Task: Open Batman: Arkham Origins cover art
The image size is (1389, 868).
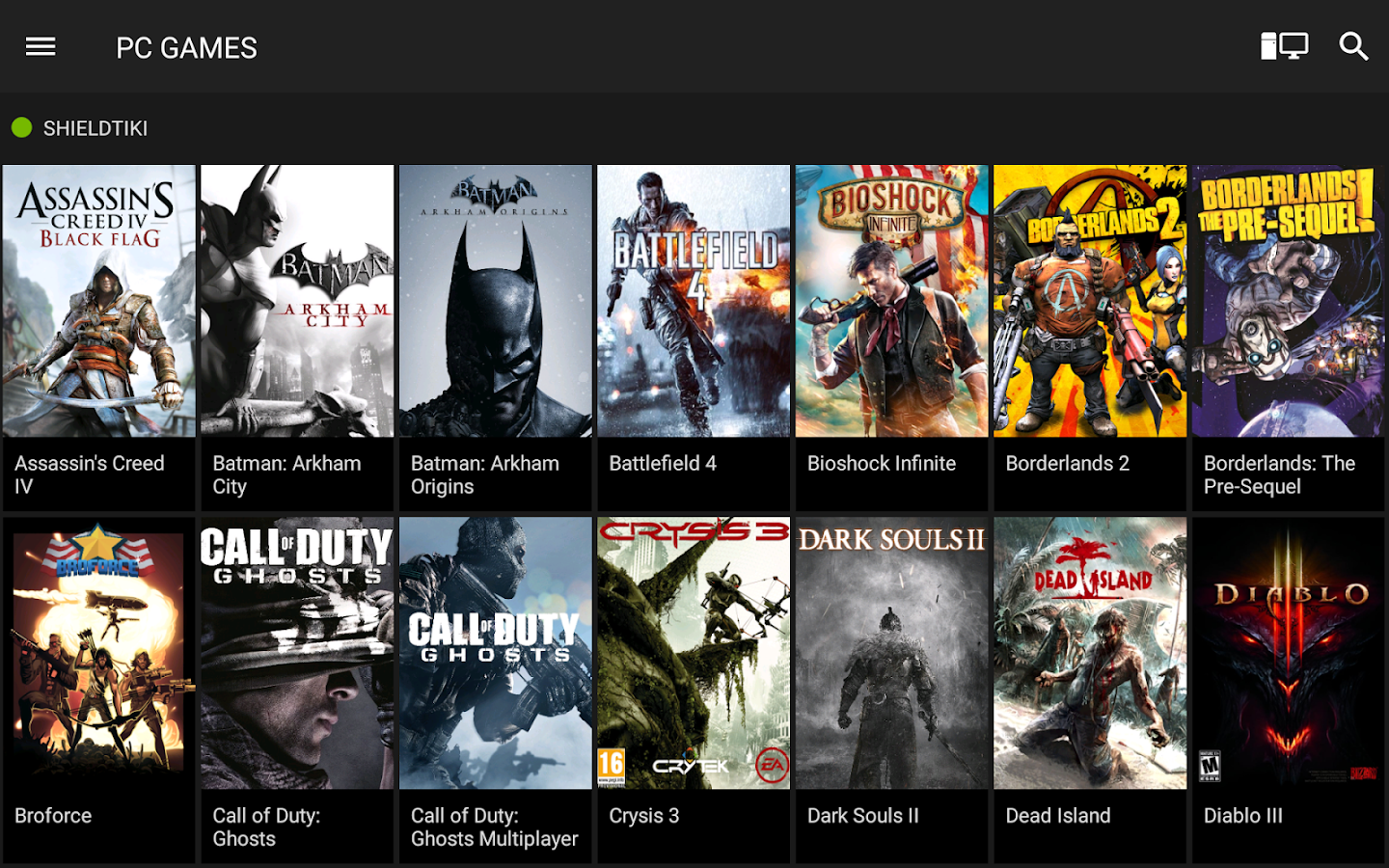Action: coord(496,301)
